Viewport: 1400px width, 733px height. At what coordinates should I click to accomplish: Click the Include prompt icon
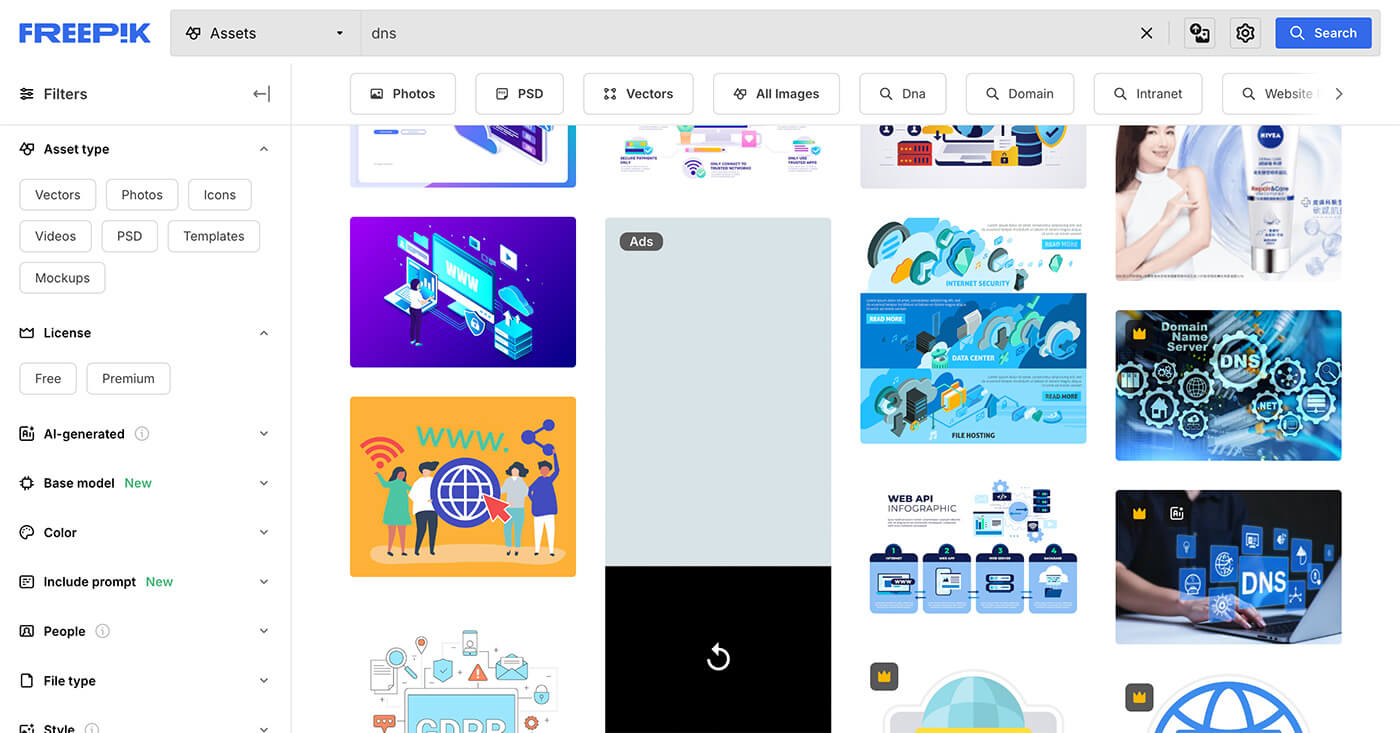click(27, 582)
